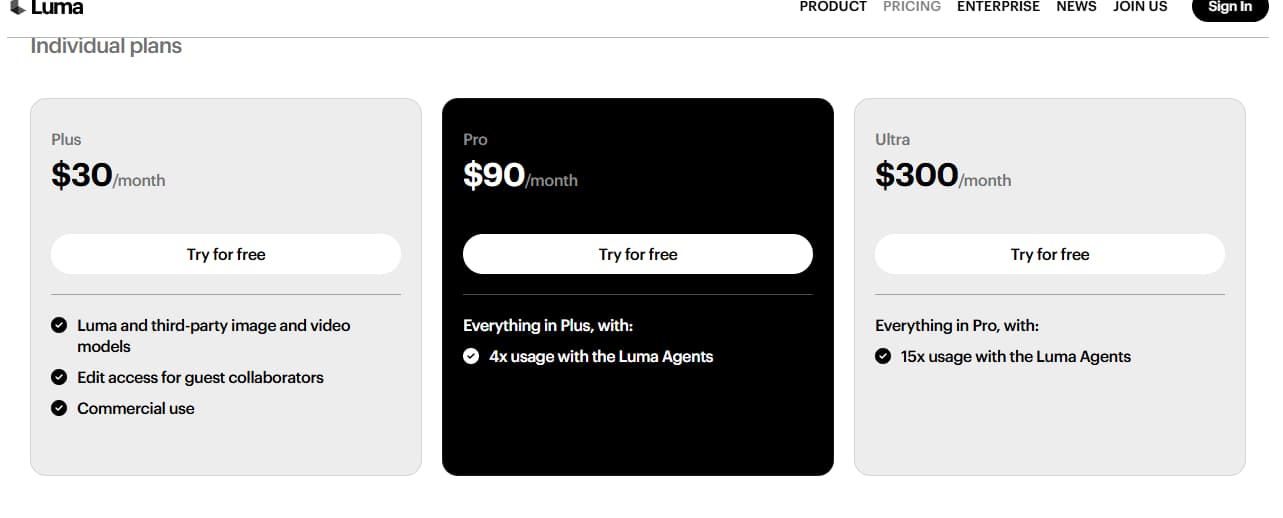
Task: Open the PRODUCT menu
Action: tap(833, 7)
